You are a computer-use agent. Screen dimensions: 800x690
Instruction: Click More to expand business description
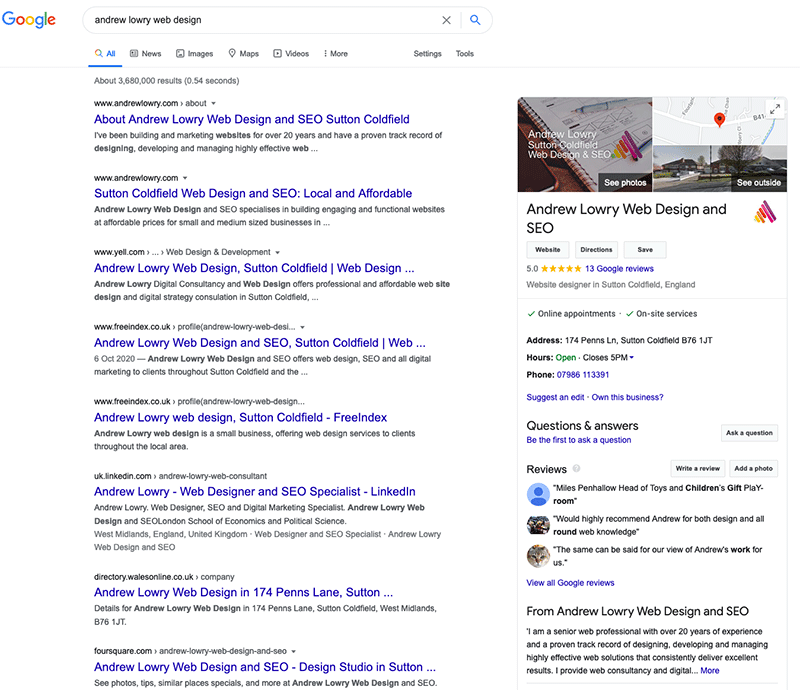coord(710,671)
